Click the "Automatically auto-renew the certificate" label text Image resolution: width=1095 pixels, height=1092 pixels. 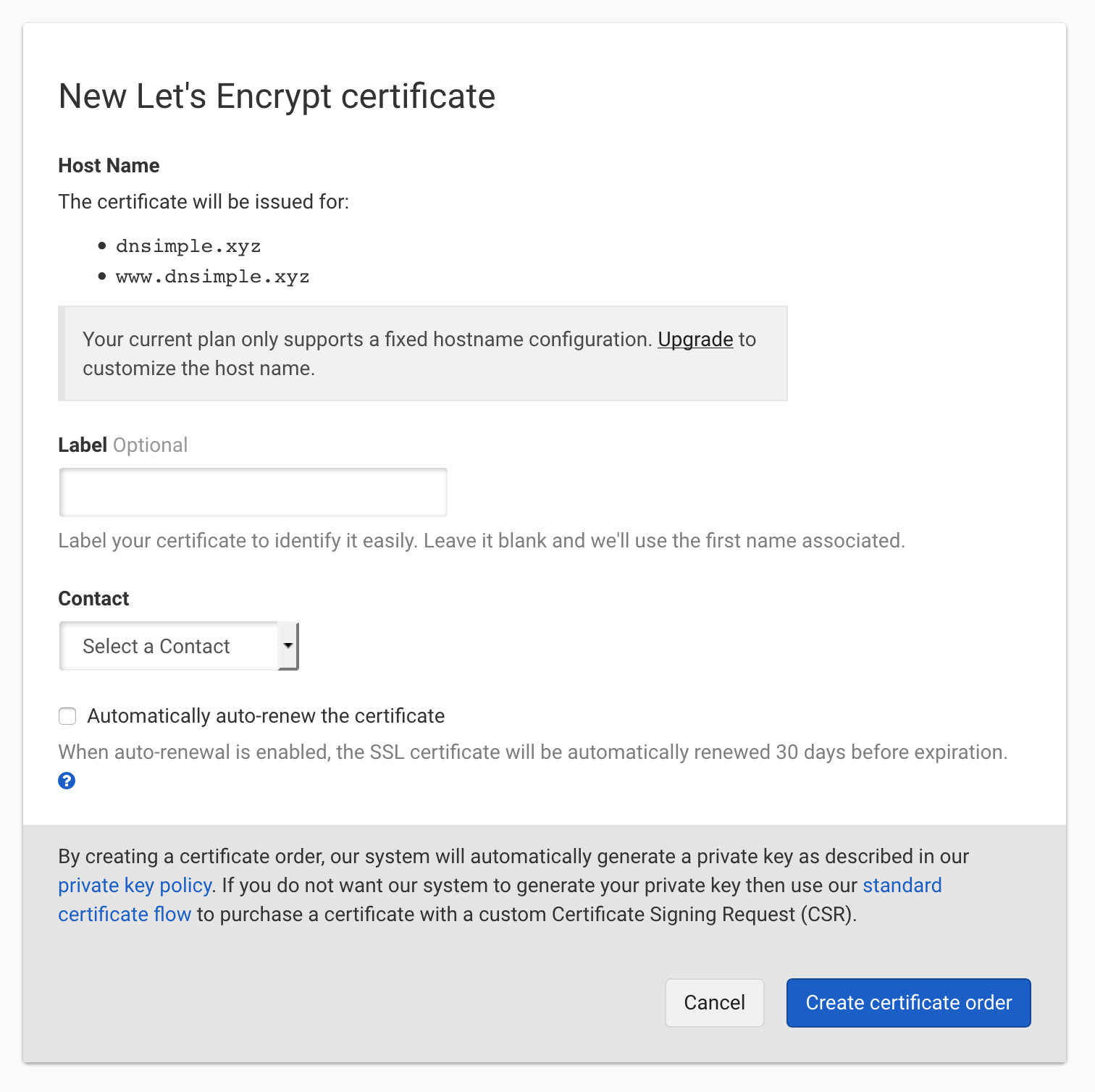click(266, 716)
